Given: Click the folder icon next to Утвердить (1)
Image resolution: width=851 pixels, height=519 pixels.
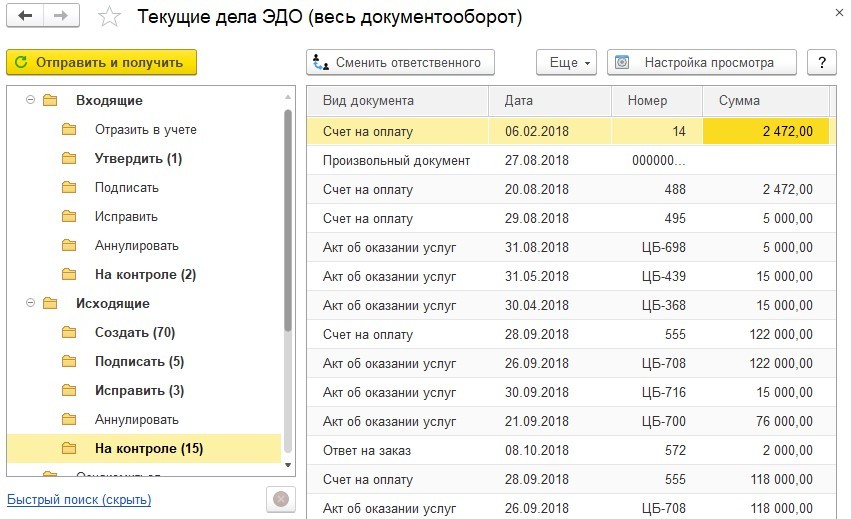Looking at the screenshot, I should [x=69, y=159].
